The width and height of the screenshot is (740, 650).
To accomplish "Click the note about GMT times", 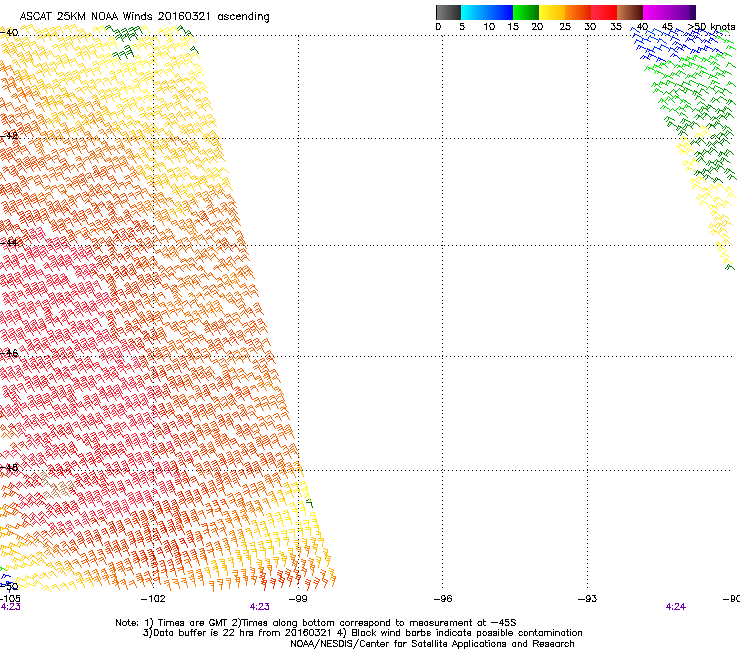I will 316,623.
